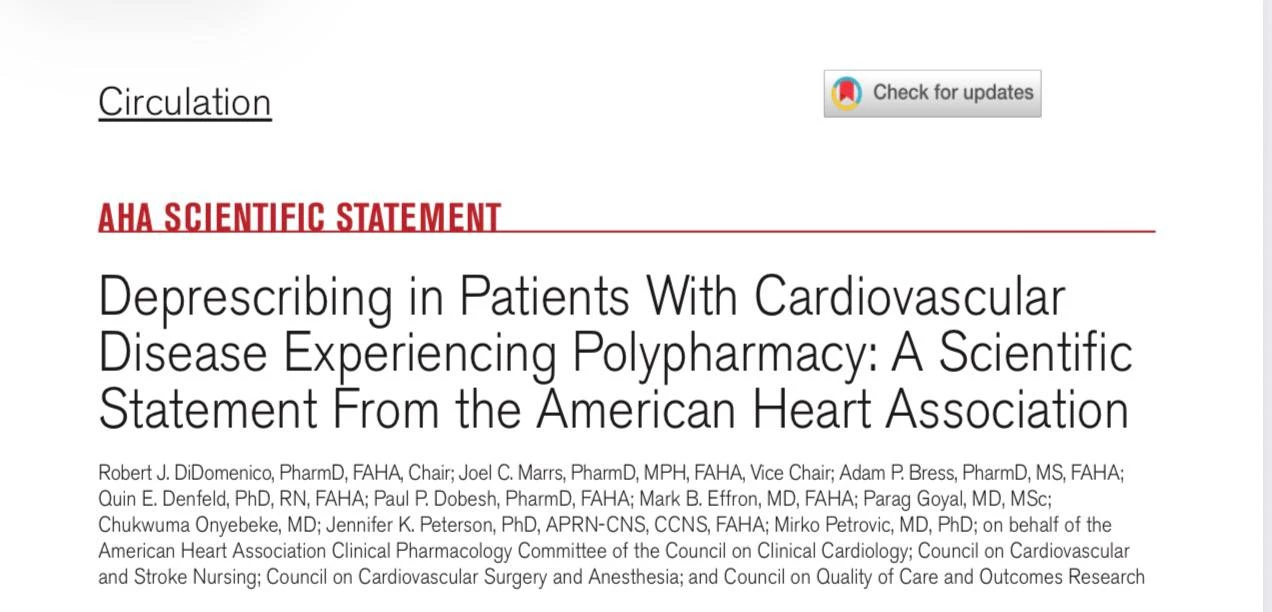This screenshot has width=1272, height=612.
Task: Click the Crossmark bookmark icon
Action: pos(847,93)
